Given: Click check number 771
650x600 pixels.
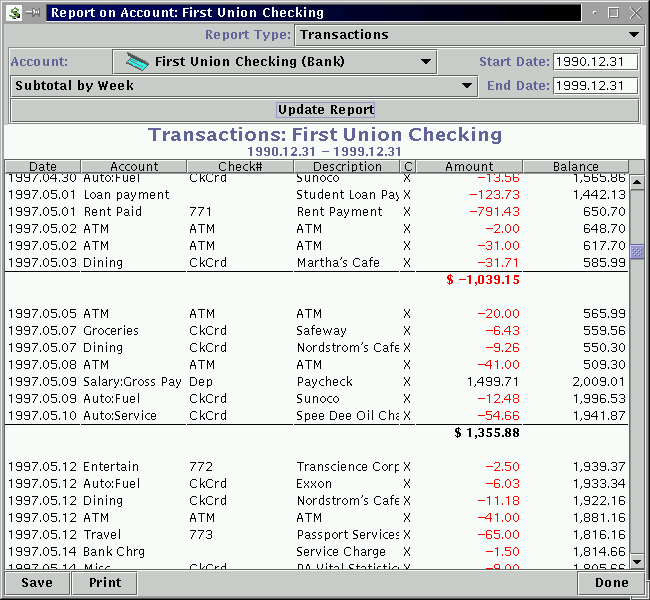Looking at the screenshot, I should coord(201,212).
